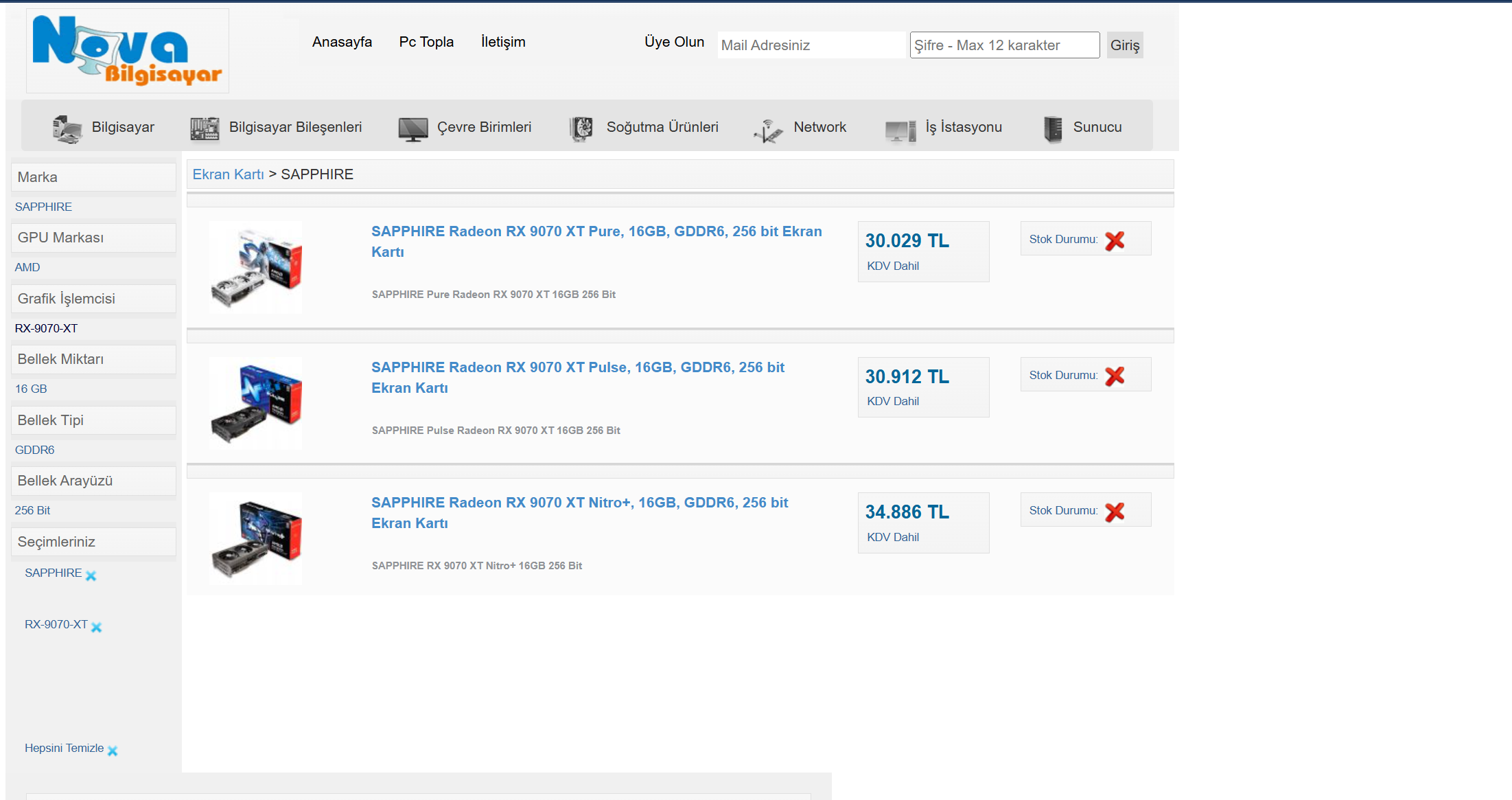Open the Soğutma Ürünleri category menu
The height and width of the screenshot is (800, 1512).
[x=662, y=127]
